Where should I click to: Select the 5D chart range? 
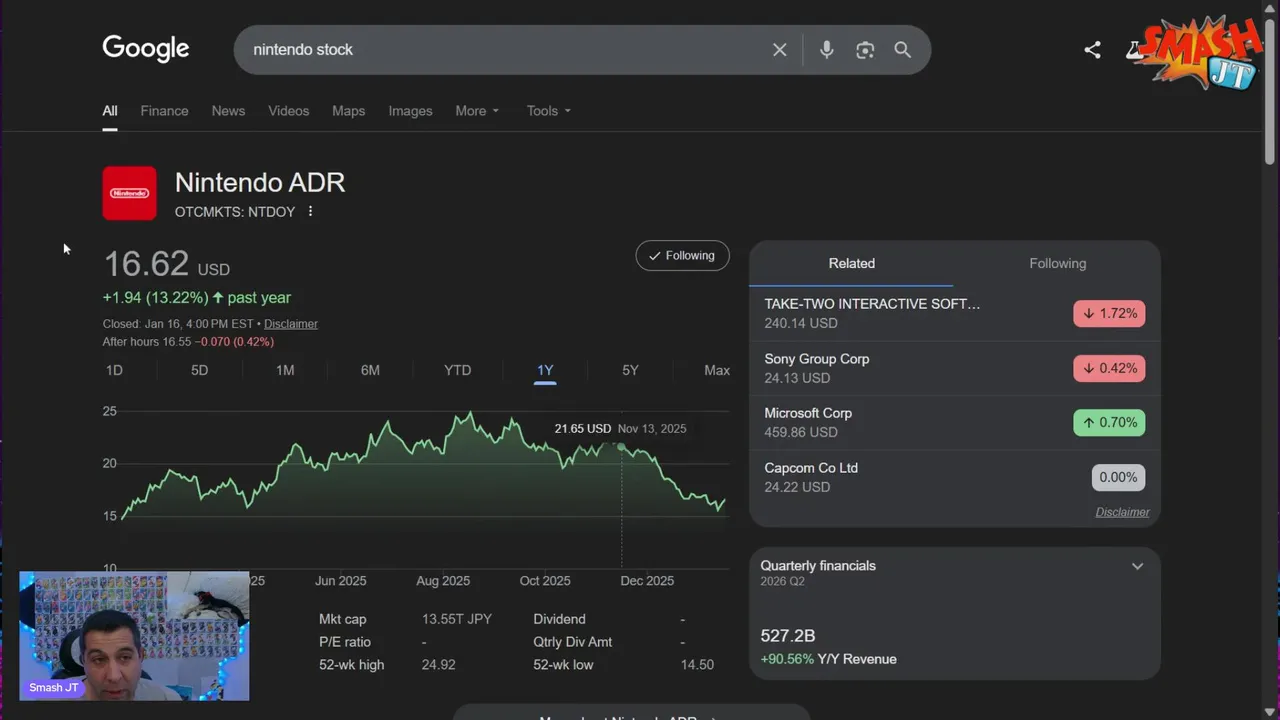tap(199, 370)
